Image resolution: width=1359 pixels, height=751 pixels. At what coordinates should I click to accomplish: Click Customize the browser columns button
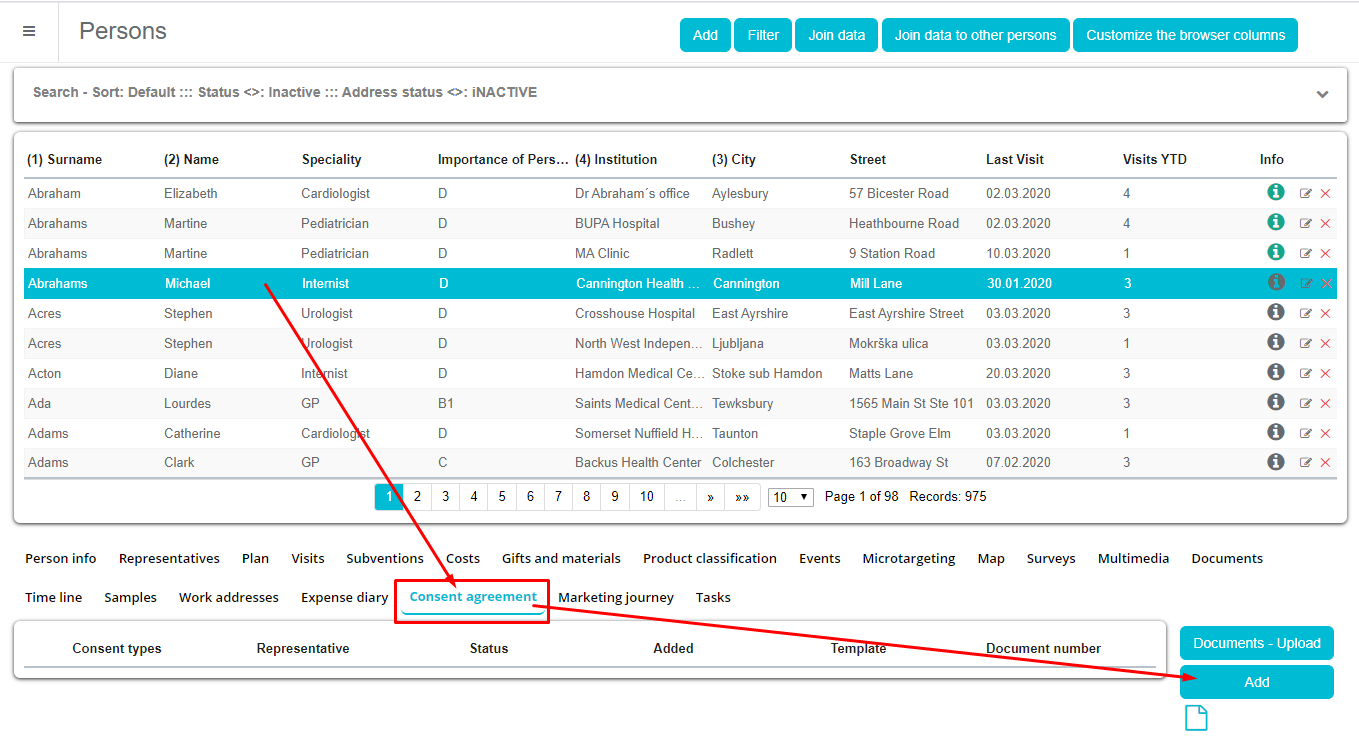(1185, 35)
